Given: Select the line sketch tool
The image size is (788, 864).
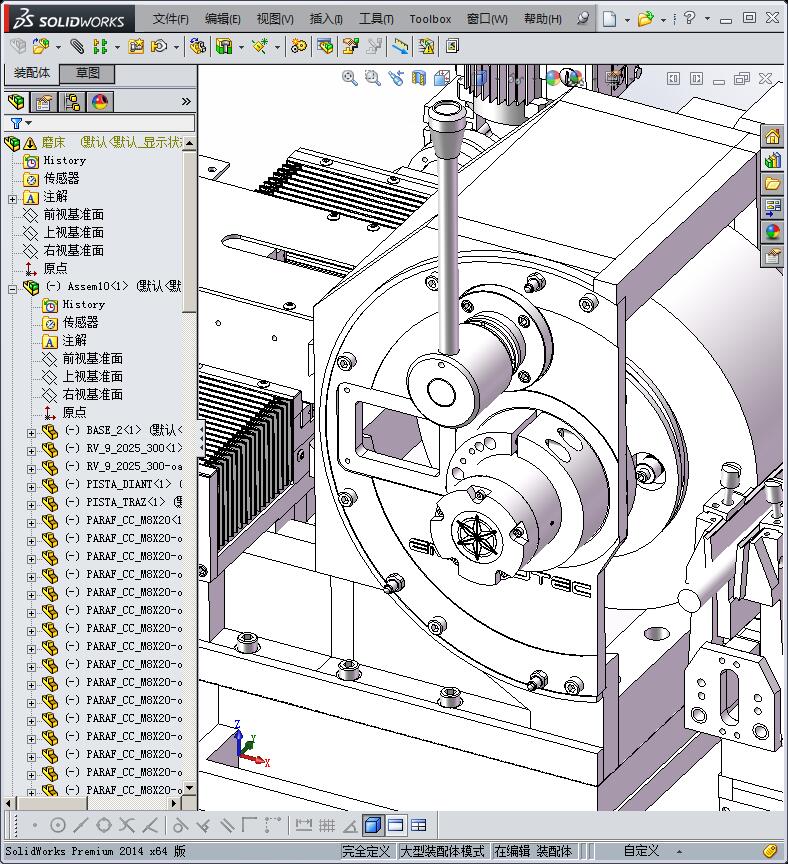Looking at the screenshot, I should (x=80, y=825).
